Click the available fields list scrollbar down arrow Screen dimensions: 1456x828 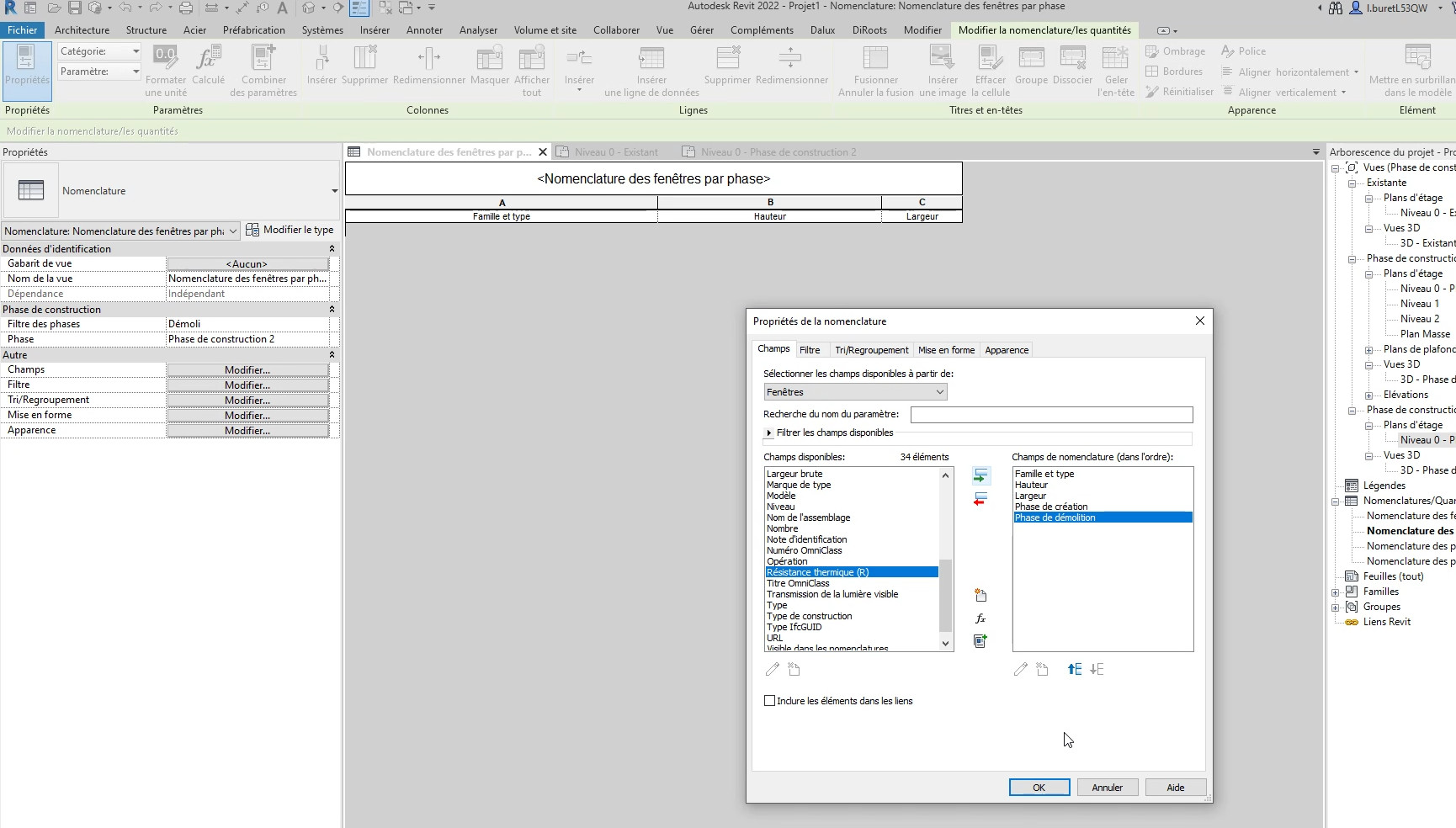[x=946, y=644]
